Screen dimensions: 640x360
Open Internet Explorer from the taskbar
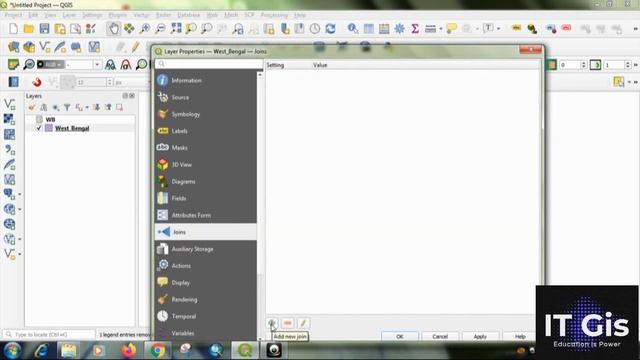(41, 350)
